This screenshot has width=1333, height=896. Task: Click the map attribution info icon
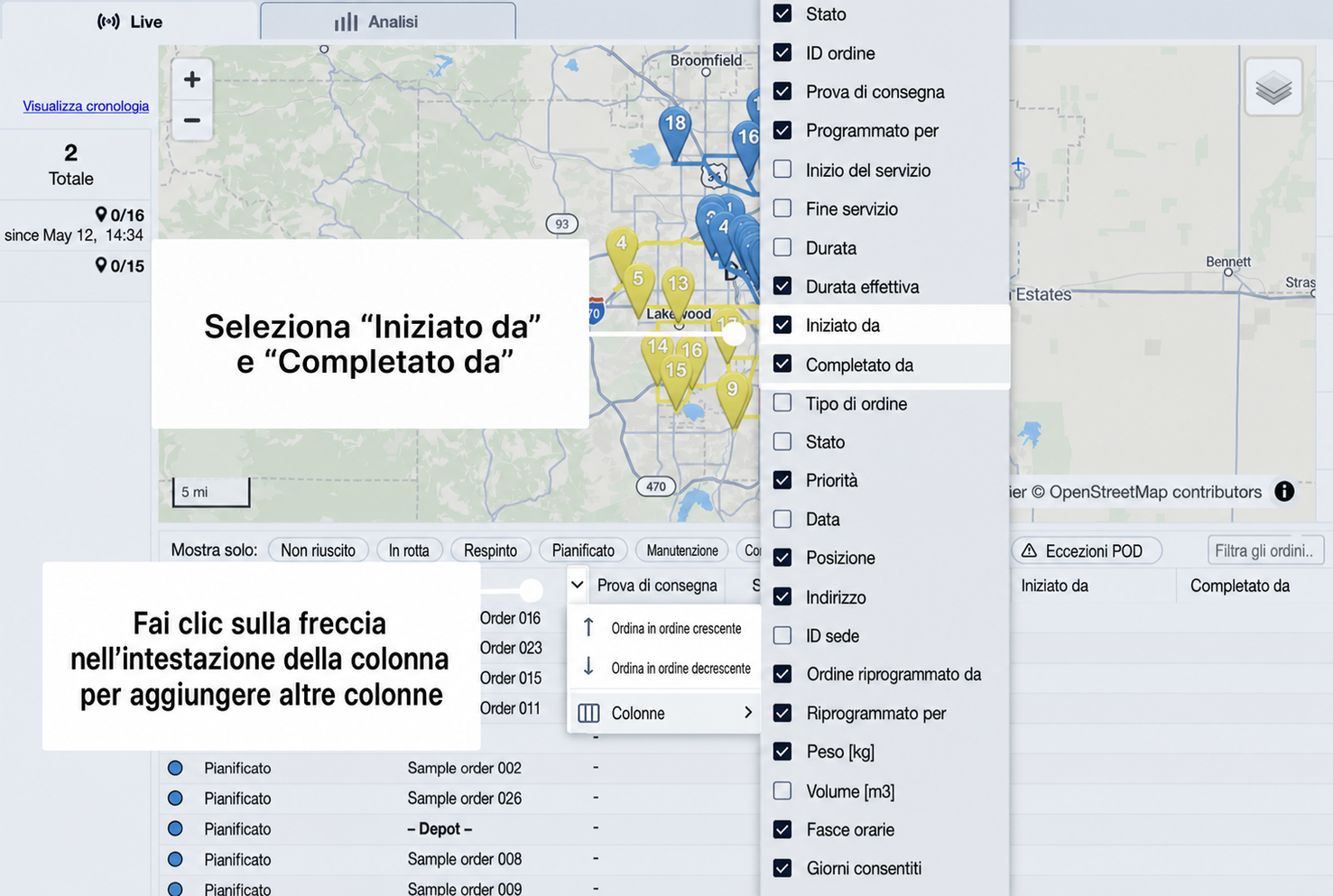click(x=1283, y=492)
